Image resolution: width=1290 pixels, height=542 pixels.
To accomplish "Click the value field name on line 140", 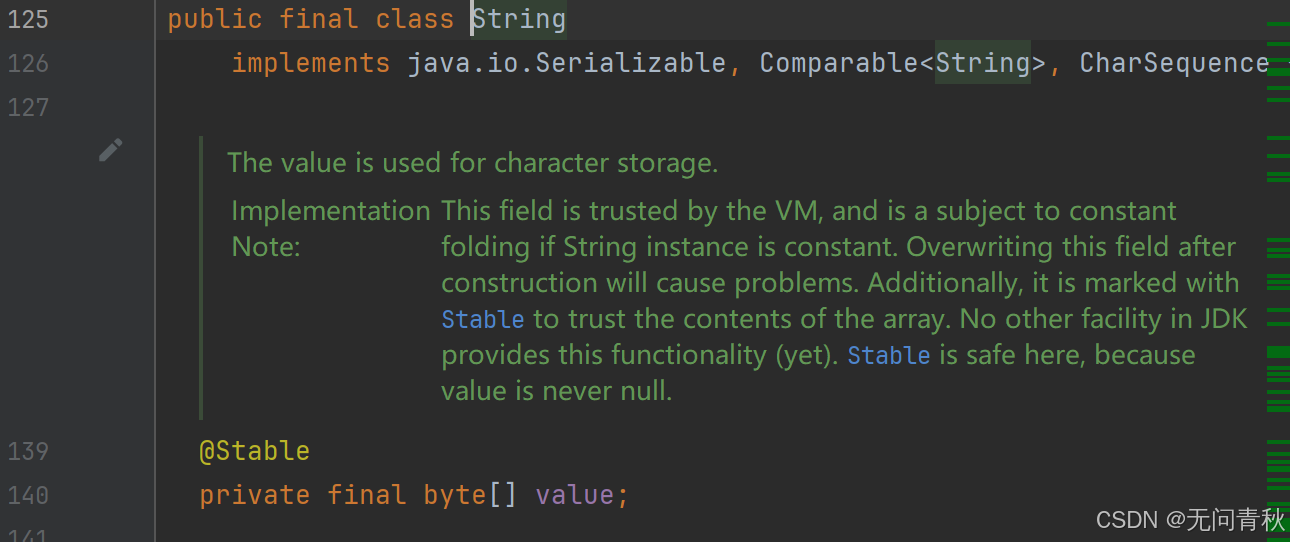I will coord(574,495).
